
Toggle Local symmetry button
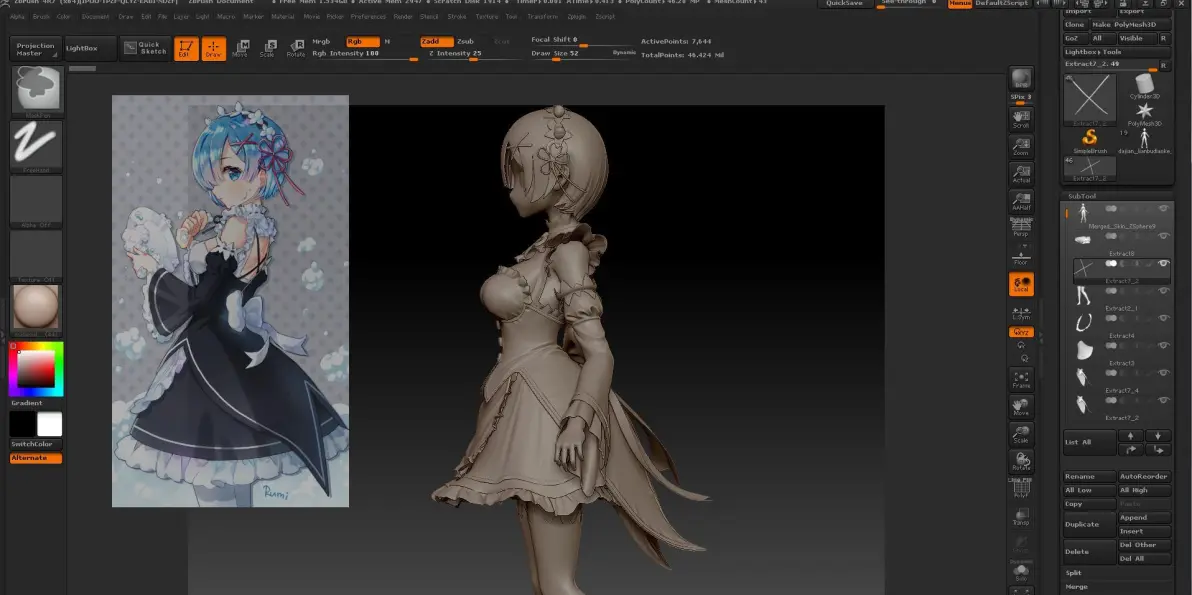(x=1021, y=284)
